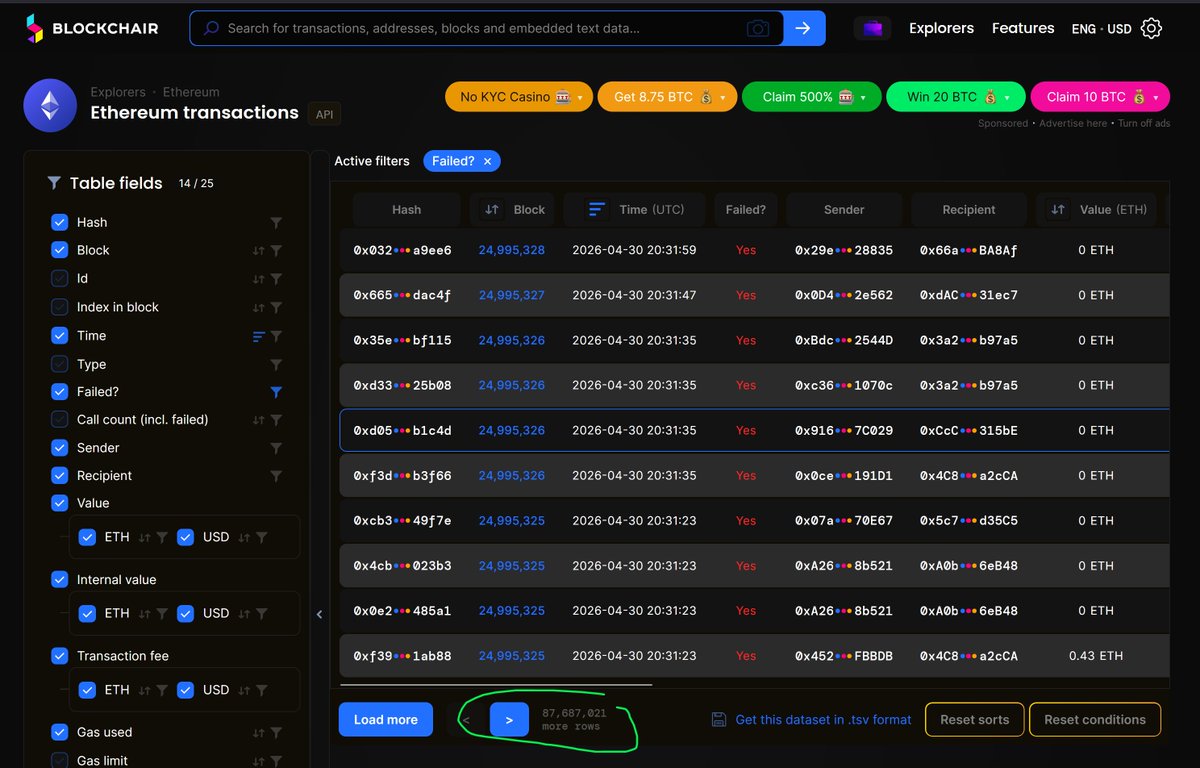Image resolution: width=1200 pixels, height=768 pixels.
Task: Open transaction hash 0xf39•••1ab88
Action: pyautogui.click(x=402, y=656)
